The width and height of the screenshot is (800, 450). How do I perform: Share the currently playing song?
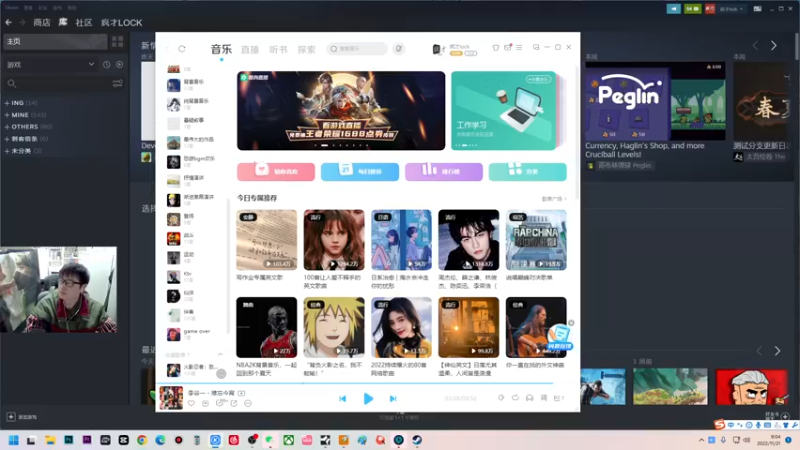(x=234, y=403)
